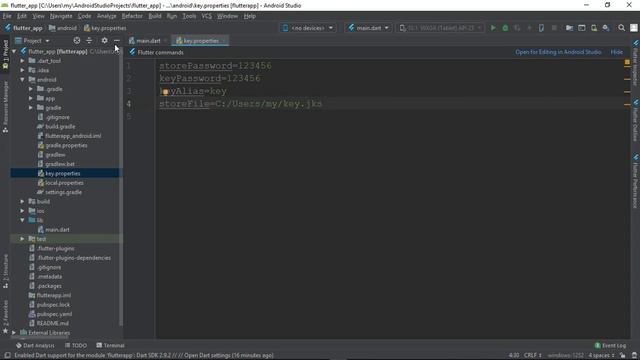
Task: Click stop button in run toolbar
Action: (x=554, y=28)
